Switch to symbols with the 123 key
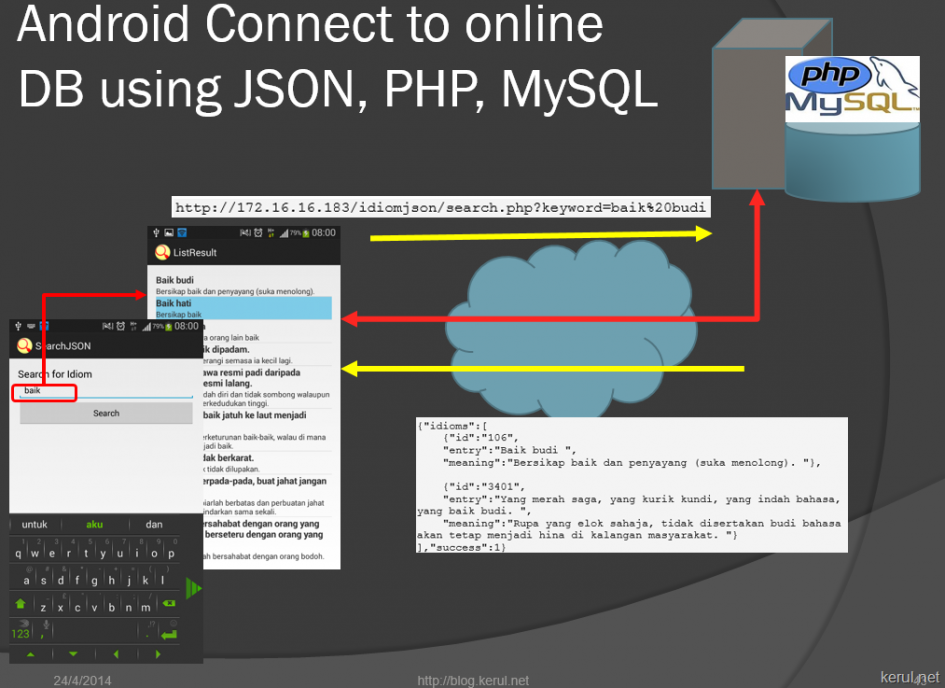This screenshot has height=688, width=945. tap(19, 633)
